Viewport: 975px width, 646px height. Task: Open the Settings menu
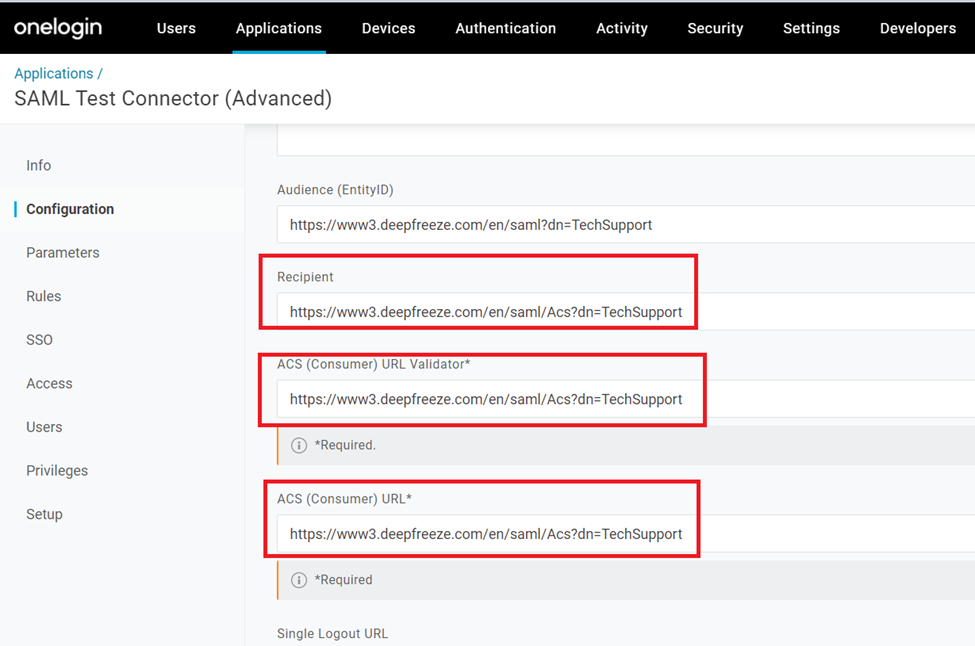click(811, 28)
